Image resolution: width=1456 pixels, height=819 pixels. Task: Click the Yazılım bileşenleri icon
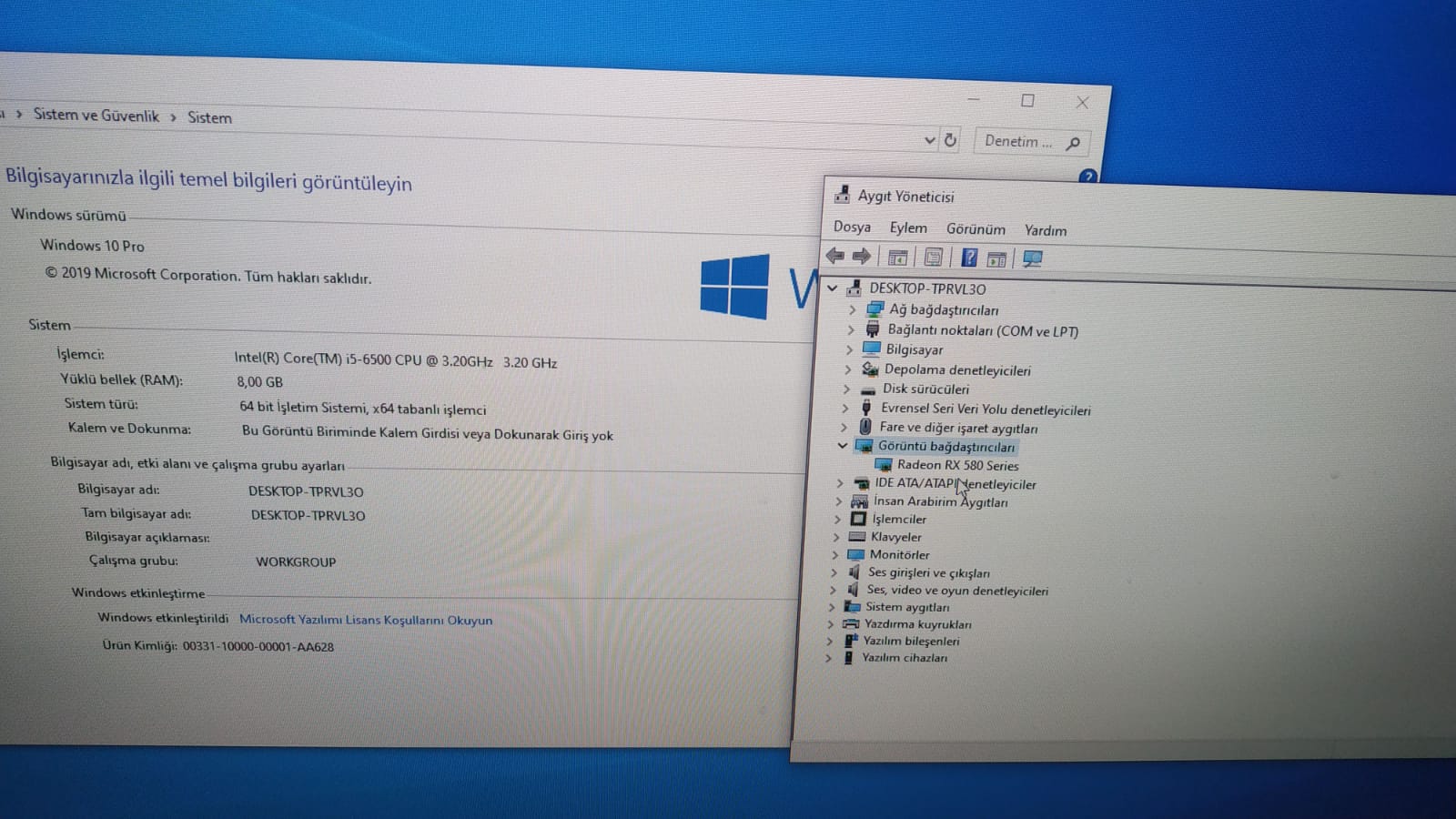point(850,640)
